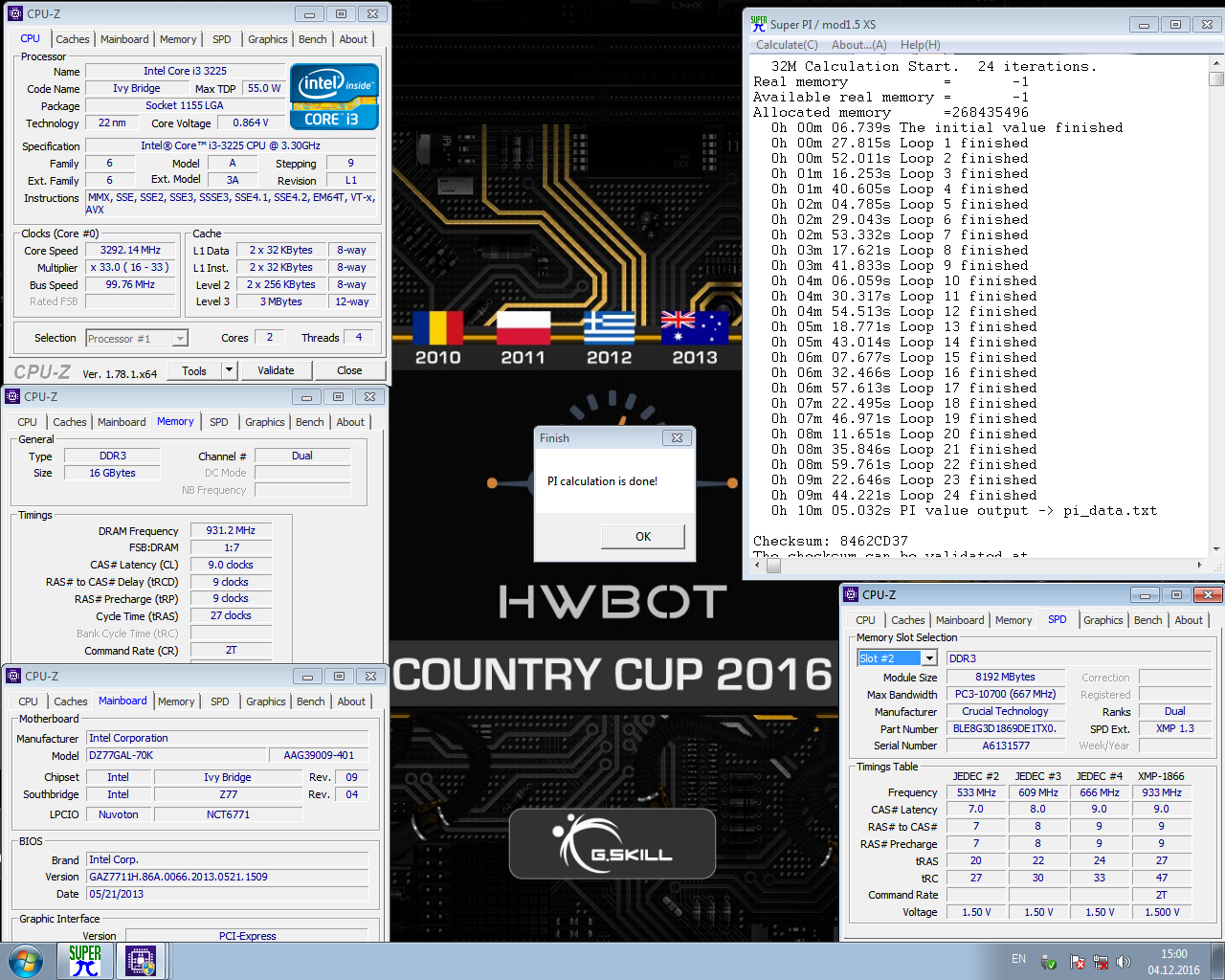Open the disconnected network tray icon
The width and height of the screenshot is (1225, 980).
click(x=1101, y=962)
